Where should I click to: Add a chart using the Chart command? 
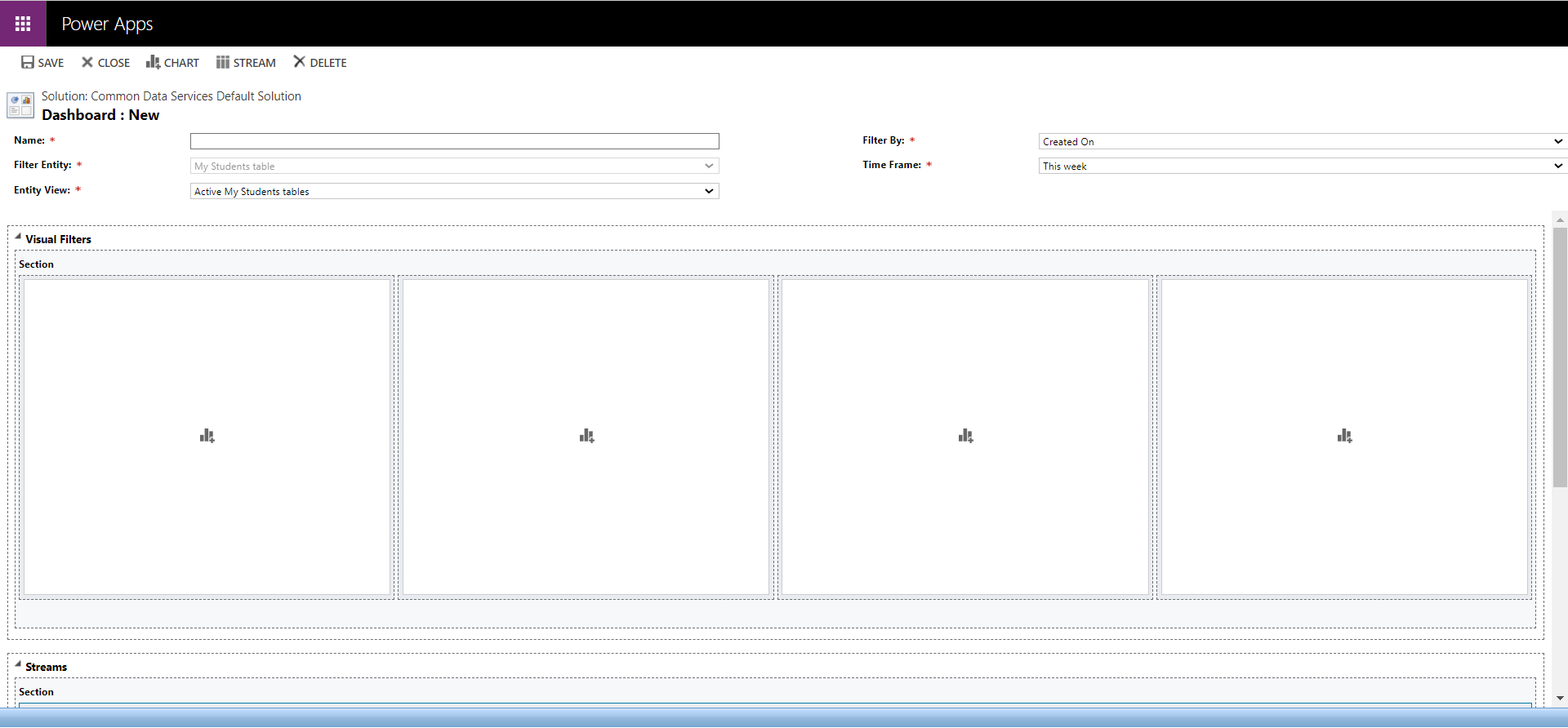point(172,63)
